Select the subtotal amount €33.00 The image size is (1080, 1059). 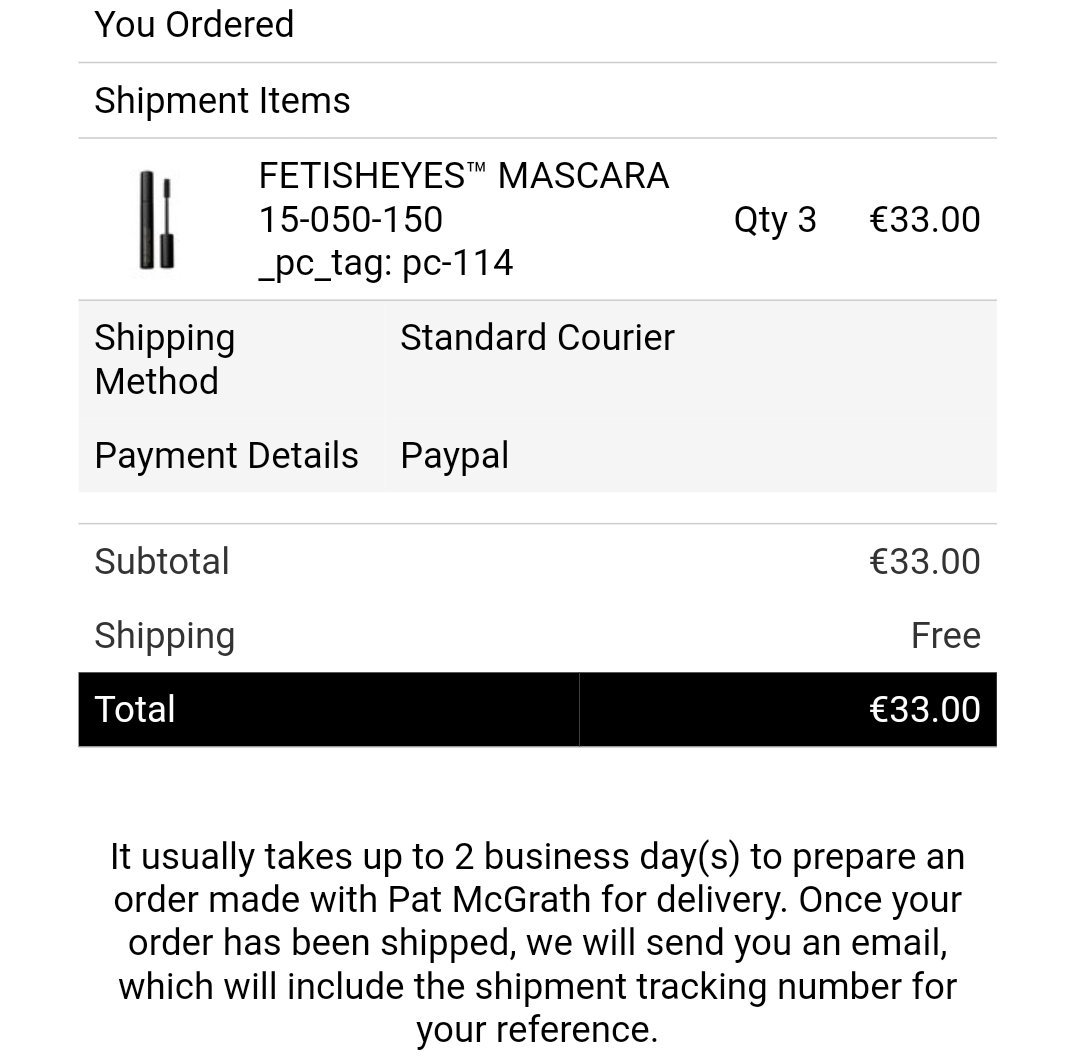pyautogui.click(x=924, y=561)
